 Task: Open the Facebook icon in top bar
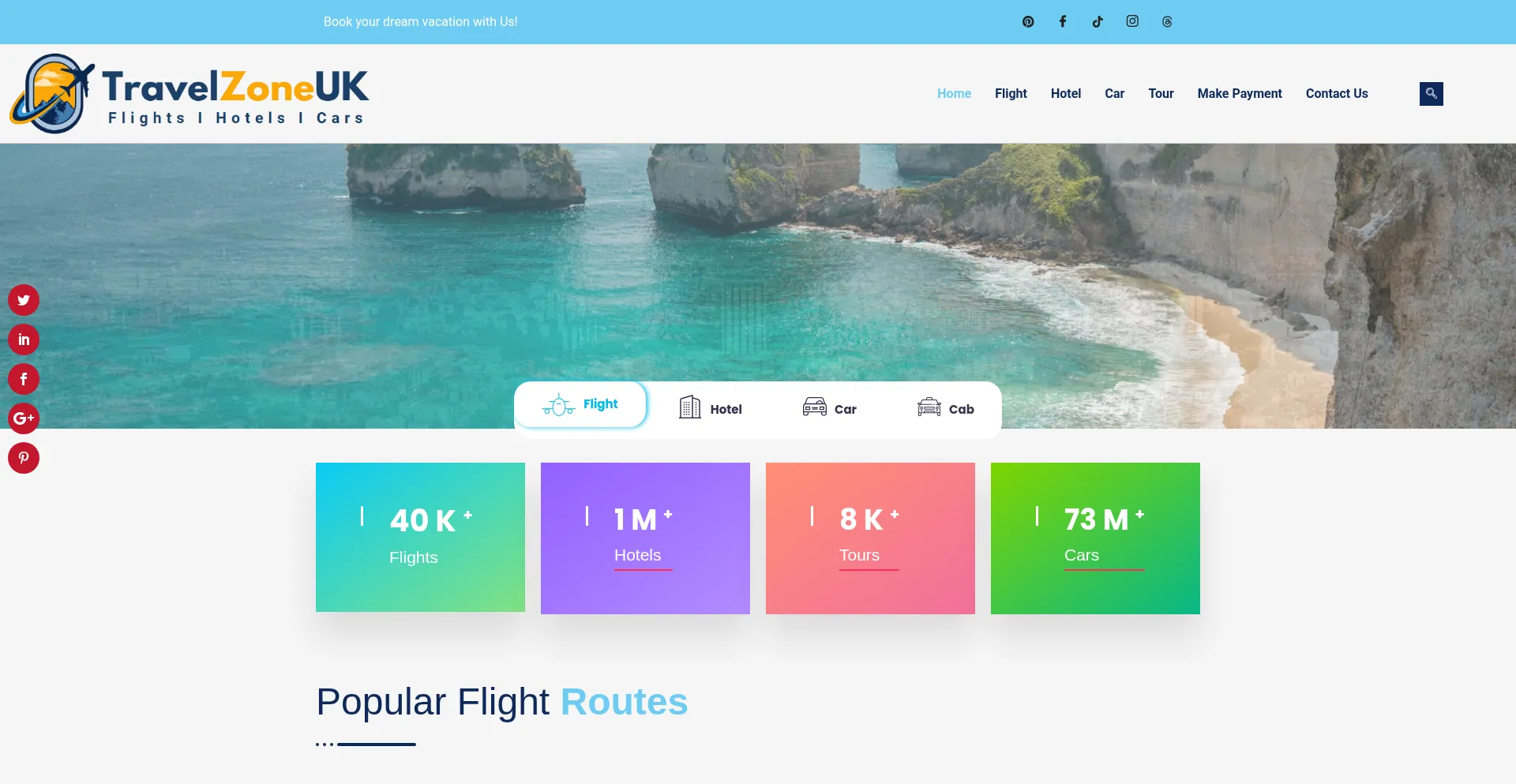point(1063,21)
